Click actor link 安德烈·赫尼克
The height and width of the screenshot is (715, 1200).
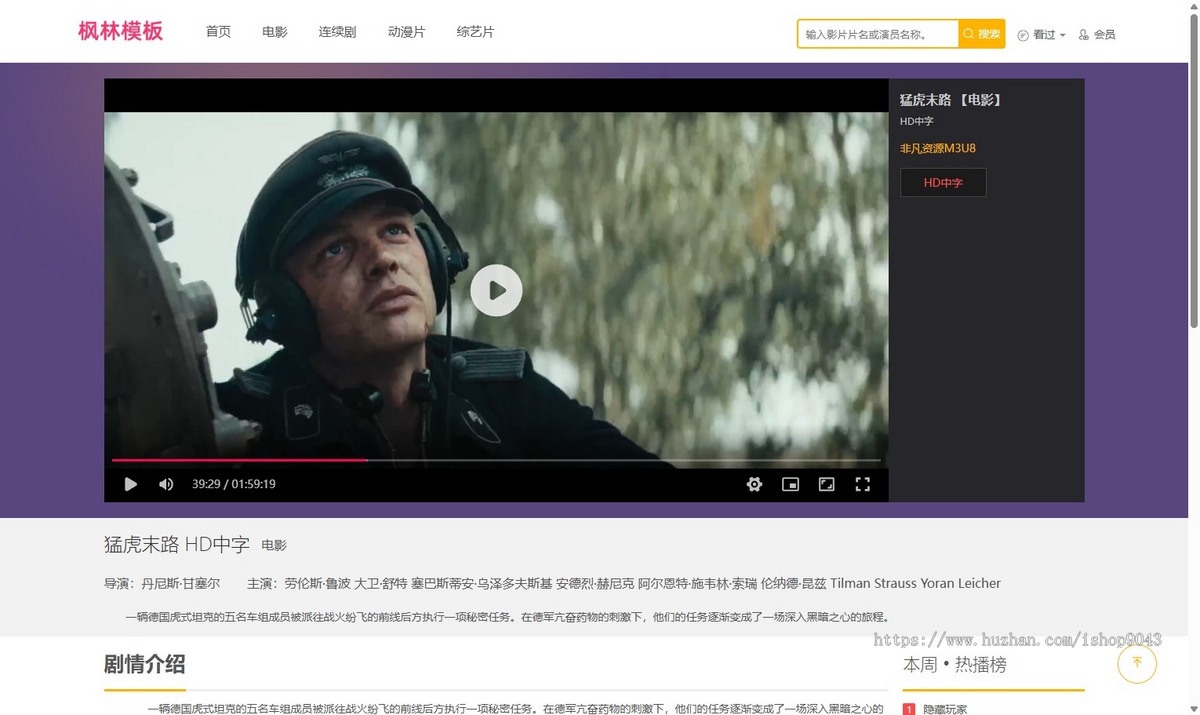click(x=595, y=583)
